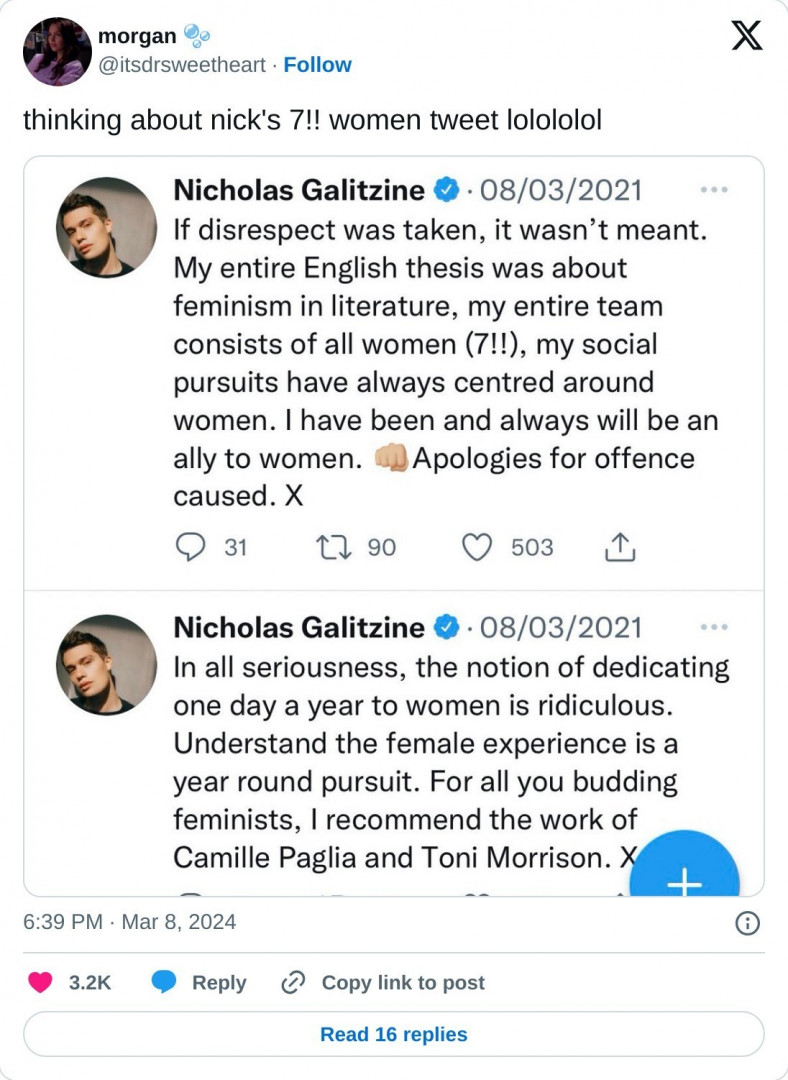788x1080 pixels.
Task: Like the post with heart icon
Action: [x=40, y=983]
